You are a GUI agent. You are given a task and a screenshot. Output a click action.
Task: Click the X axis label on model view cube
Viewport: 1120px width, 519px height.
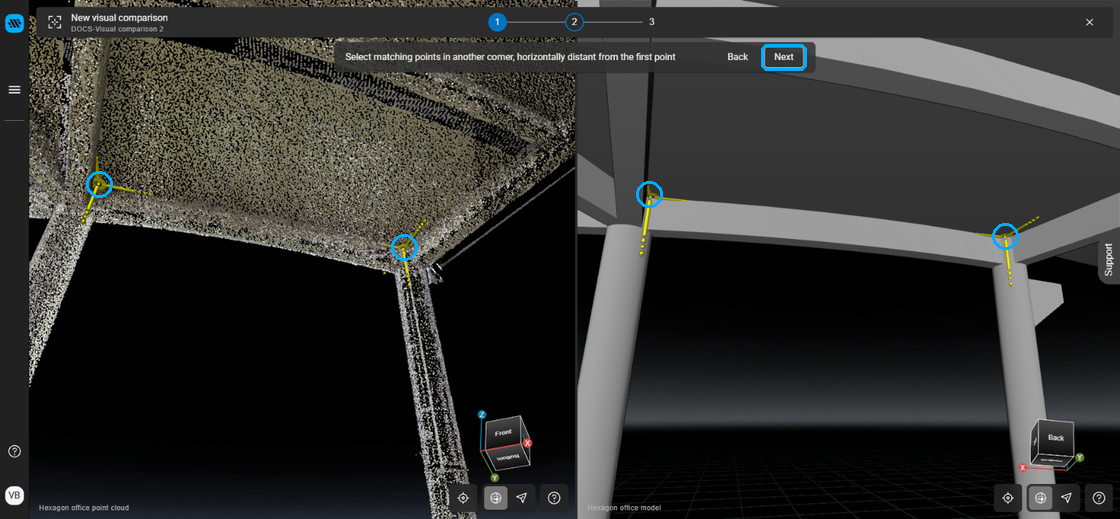pos(1023,468)
